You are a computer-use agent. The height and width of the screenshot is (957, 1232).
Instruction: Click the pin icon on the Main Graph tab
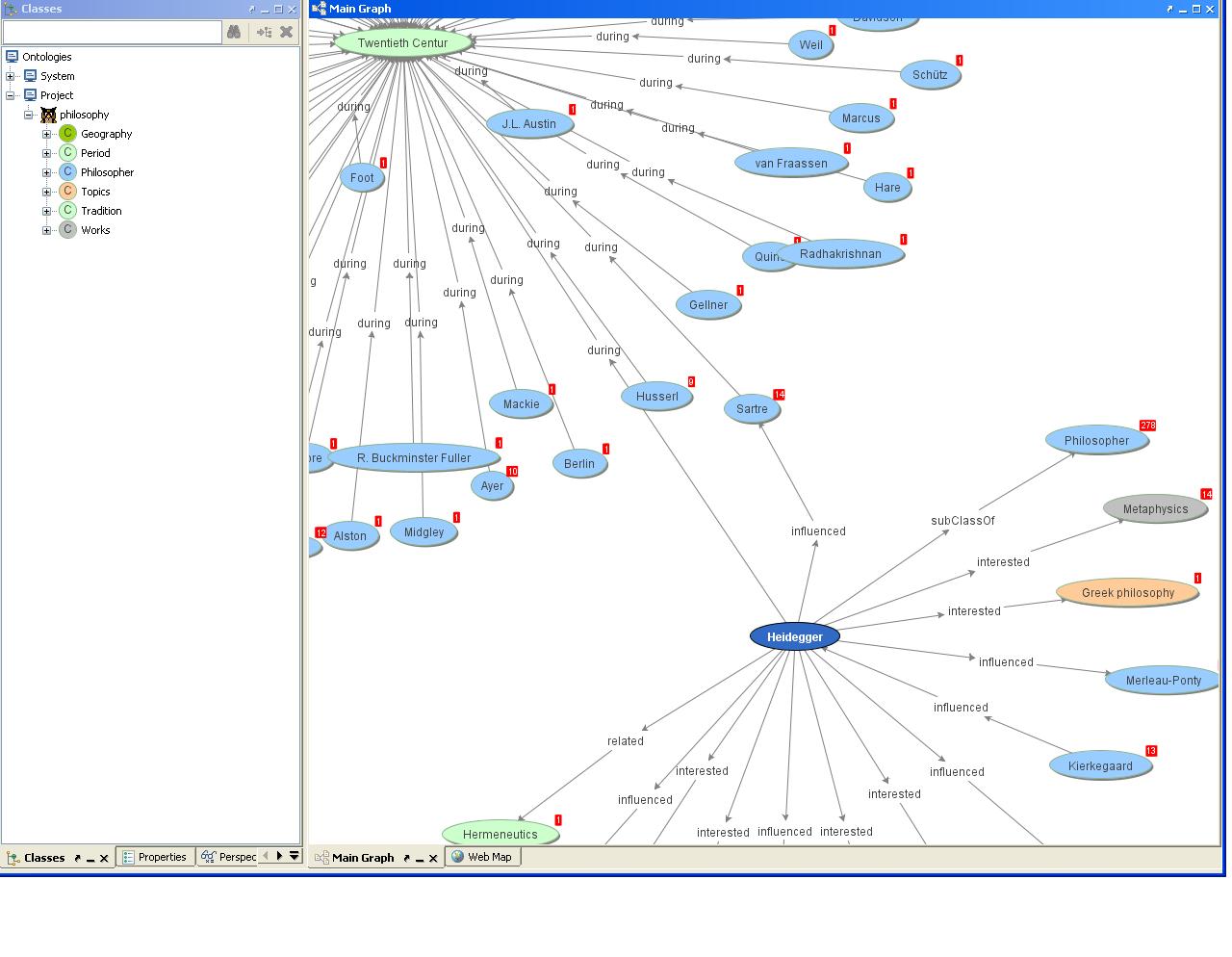point(406,858)
